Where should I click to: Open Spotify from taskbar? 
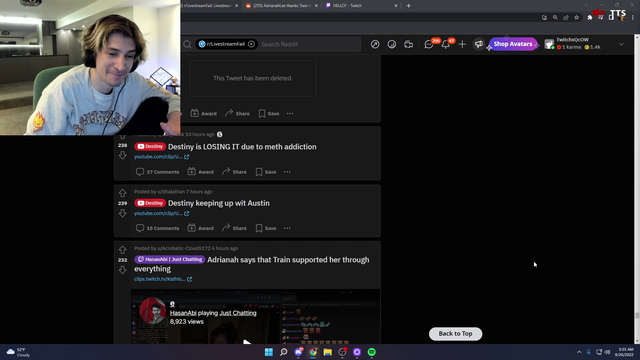click(372, 352)
